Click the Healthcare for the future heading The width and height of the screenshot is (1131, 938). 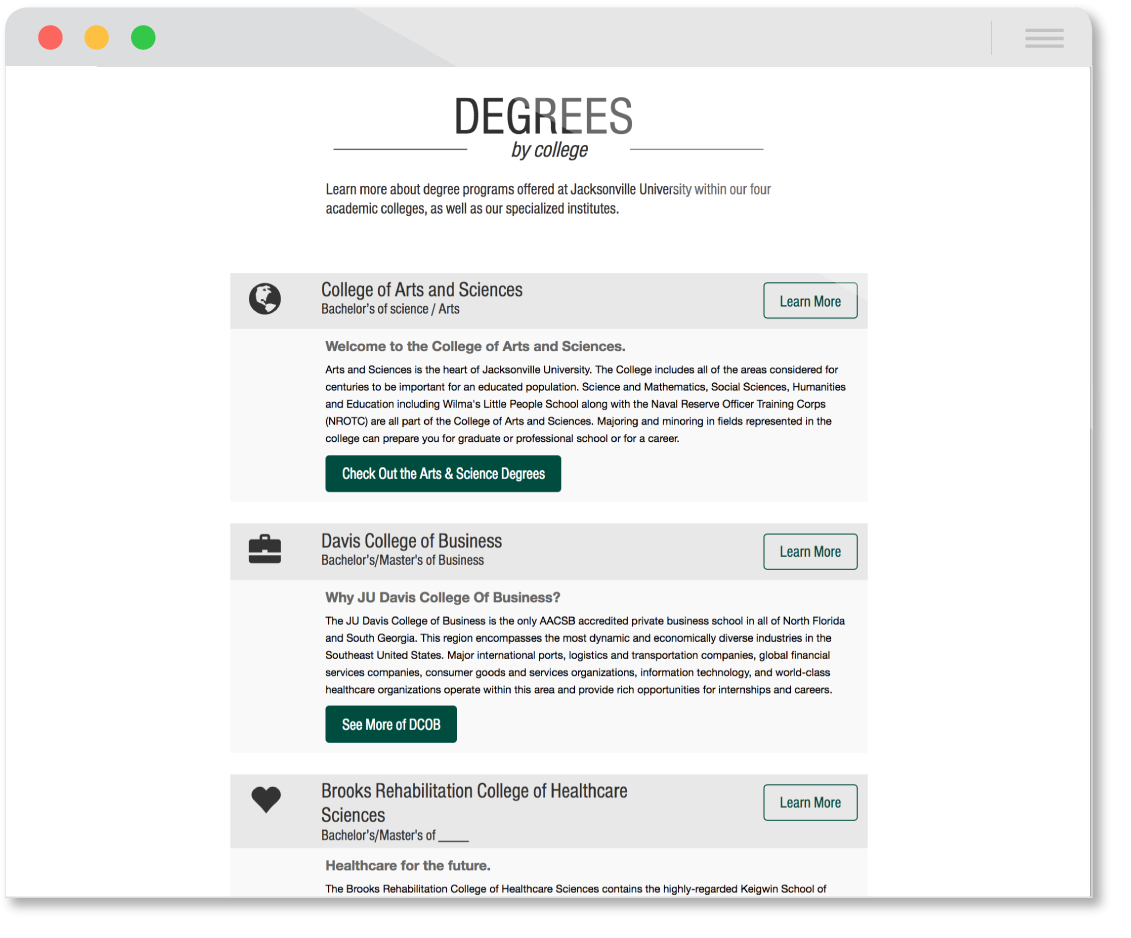407,866
